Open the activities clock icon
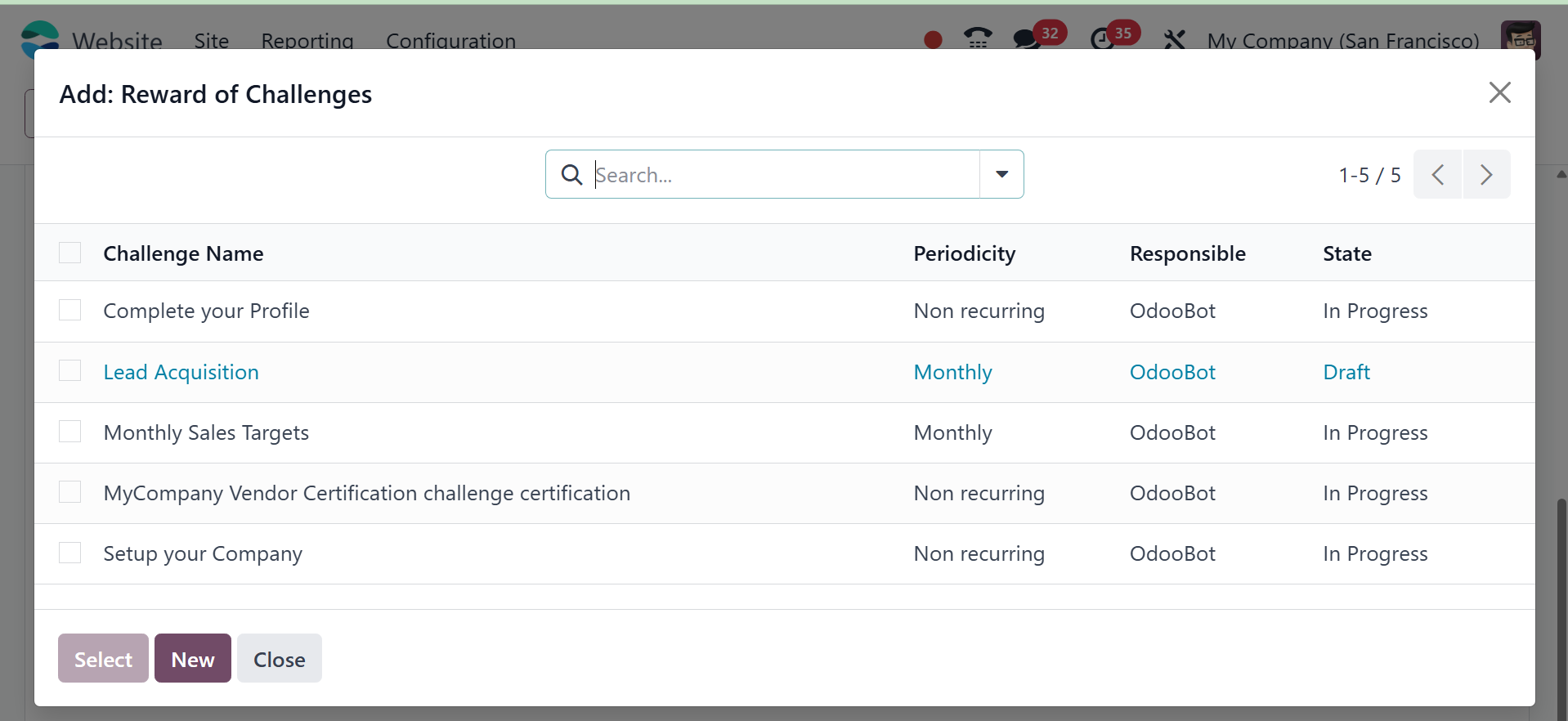The width and height of the screenshot is (1568, 721). [x=1103, y=38]
